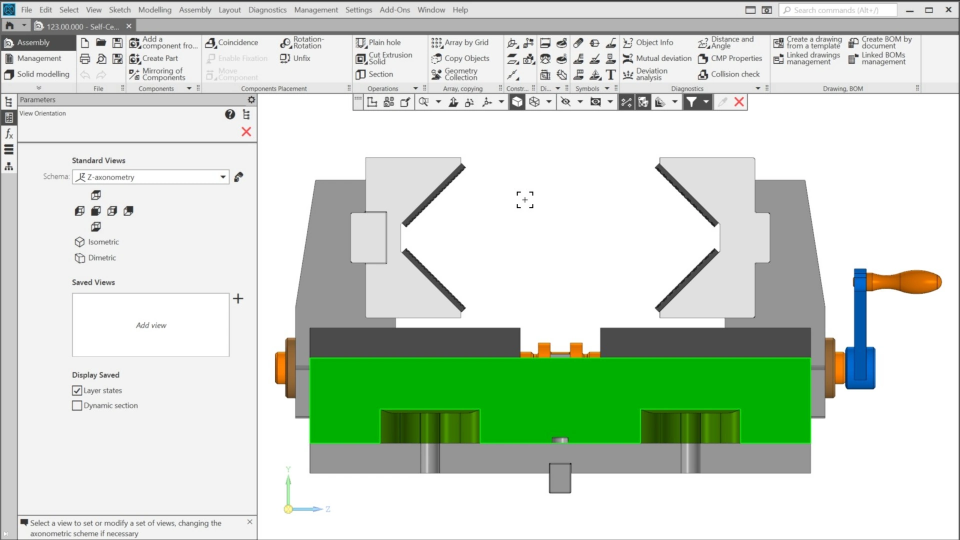Open the filter dropdown arrow in view toolbar
Image resolution: width=960 pixels, height=540 pixels.
[x=706, y=102]
